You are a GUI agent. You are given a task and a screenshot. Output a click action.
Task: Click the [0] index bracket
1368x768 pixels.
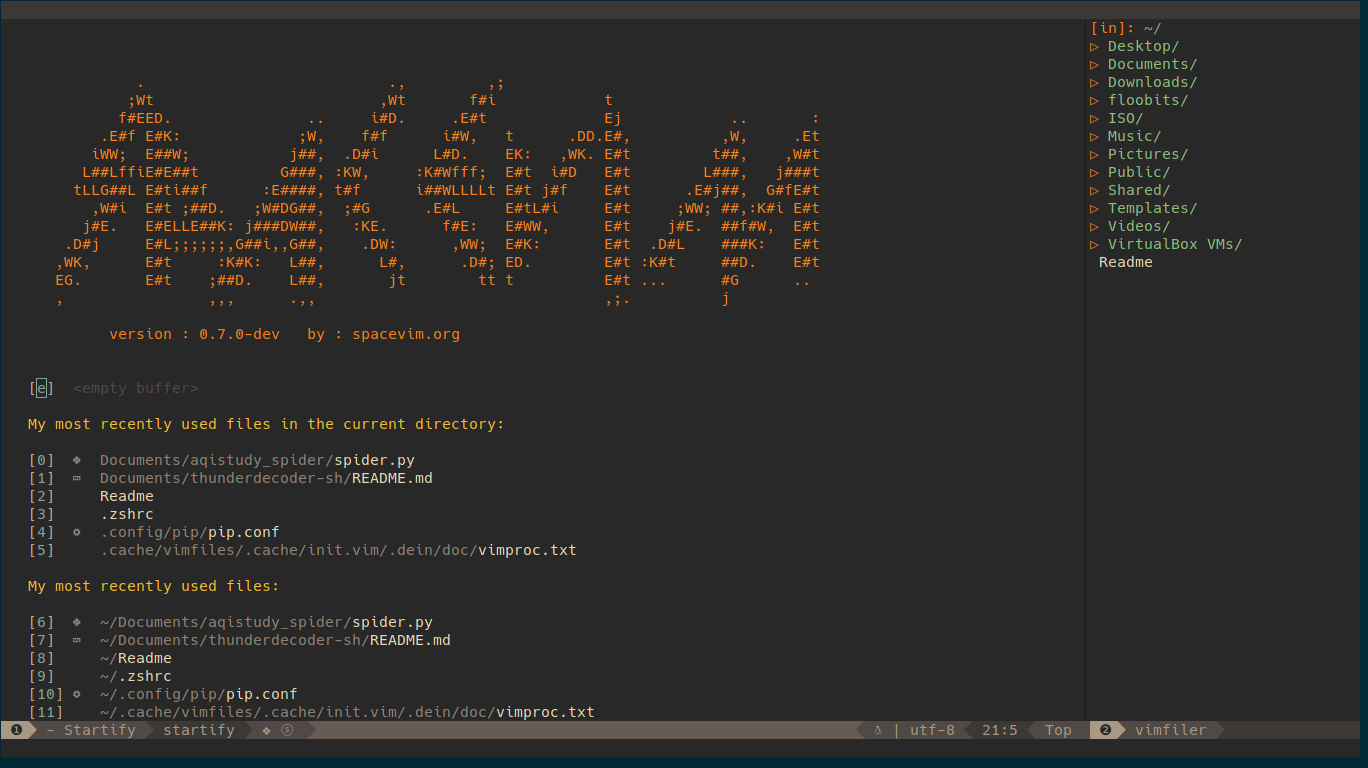point(41,460)
